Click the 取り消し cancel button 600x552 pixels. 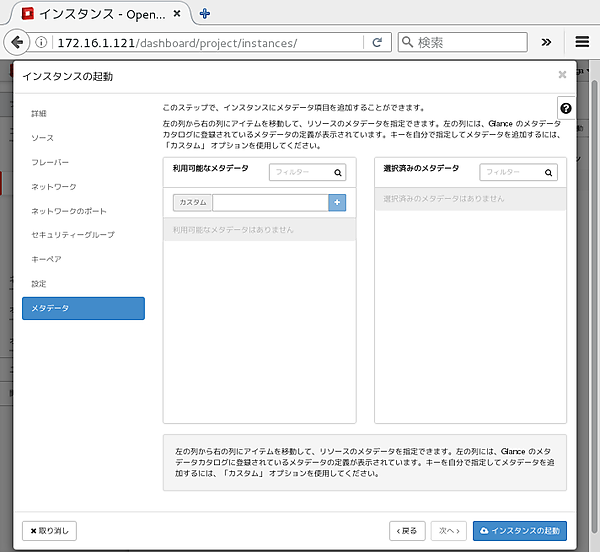click(49, 531)
